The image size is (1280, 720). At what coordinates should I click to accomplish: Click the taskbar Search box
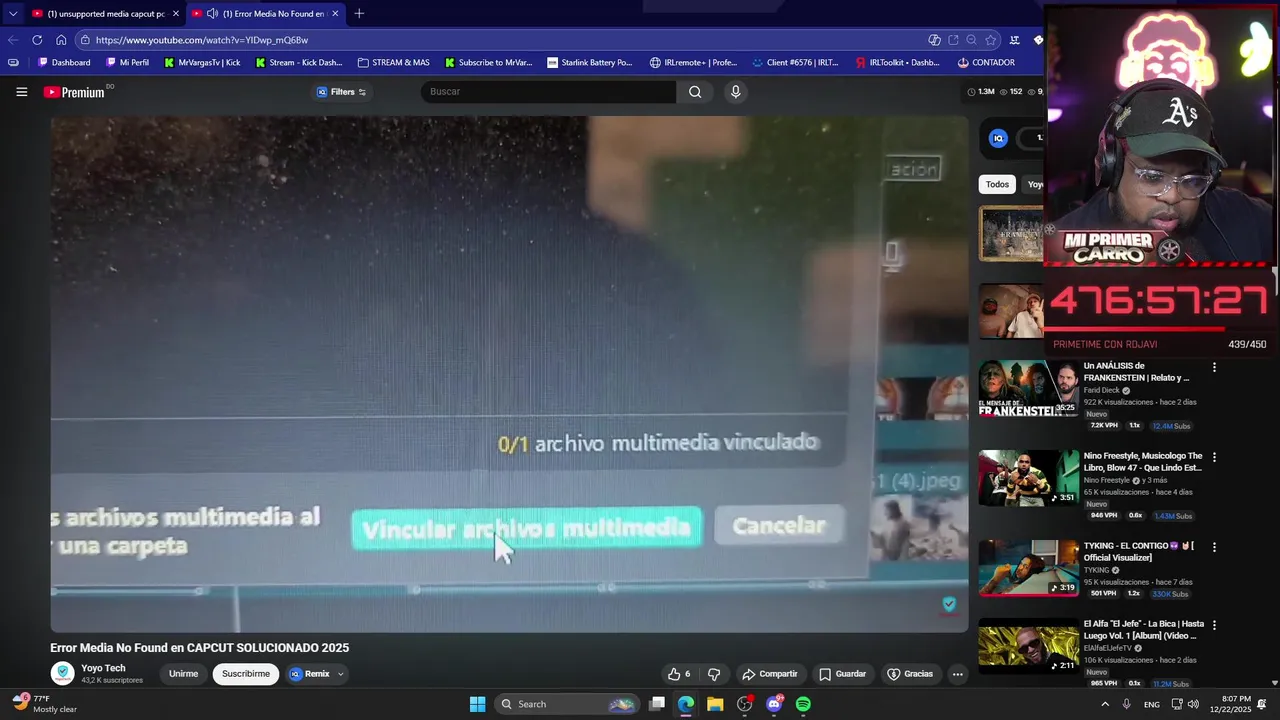click(567, 704)
